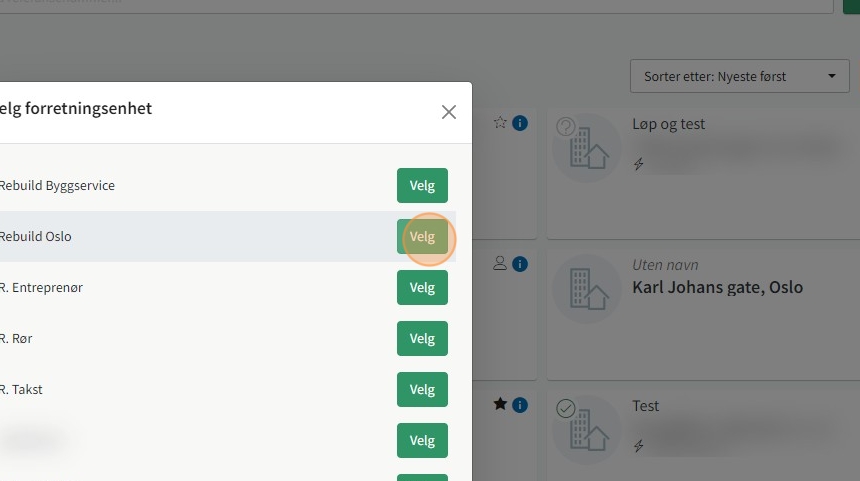Unfavorite using the filled black star
Screen dimensions: 860x481
pyautogui.click(x=500, y=405)
